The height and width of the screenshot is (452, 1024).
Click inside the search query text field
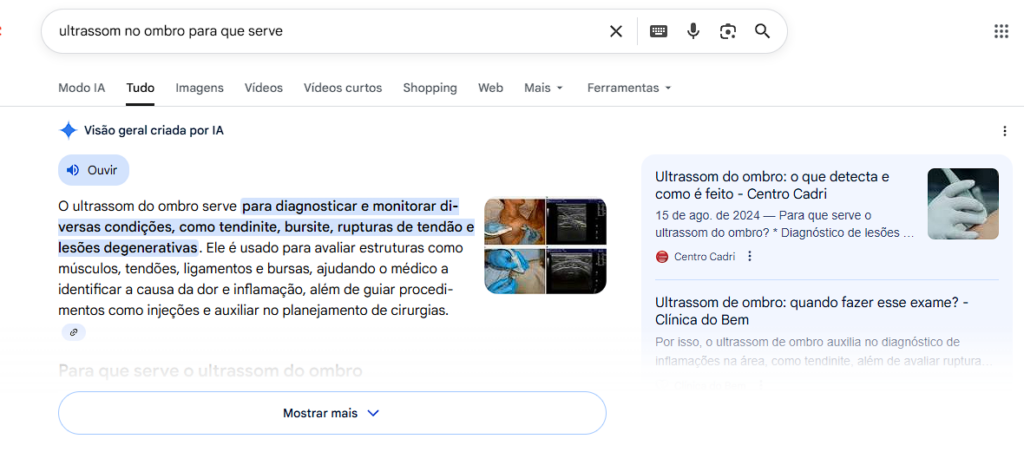pyautogui.click(x=320, y=31)
